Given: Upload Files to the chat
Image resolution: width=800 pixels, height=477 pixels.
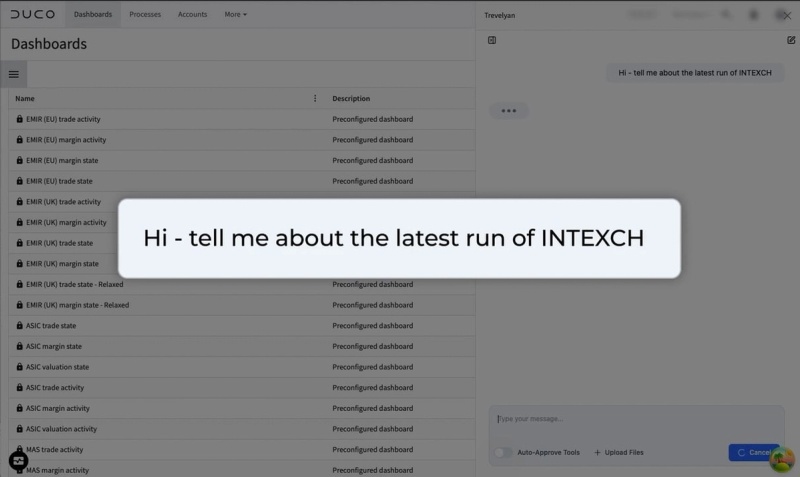Looking at the screenshot, I should (618, 453).
